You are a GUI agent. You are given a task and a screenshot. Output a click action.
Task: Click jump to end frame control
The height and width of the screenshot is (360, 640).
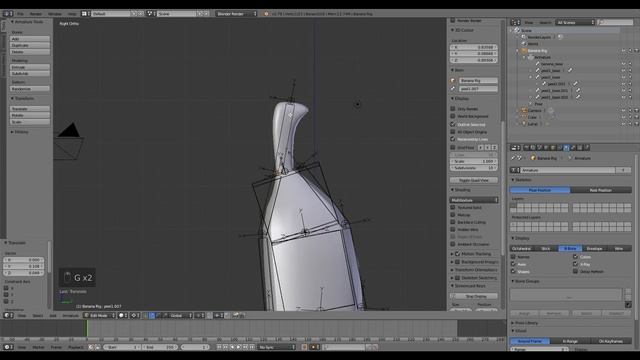(x=252, y=347)
